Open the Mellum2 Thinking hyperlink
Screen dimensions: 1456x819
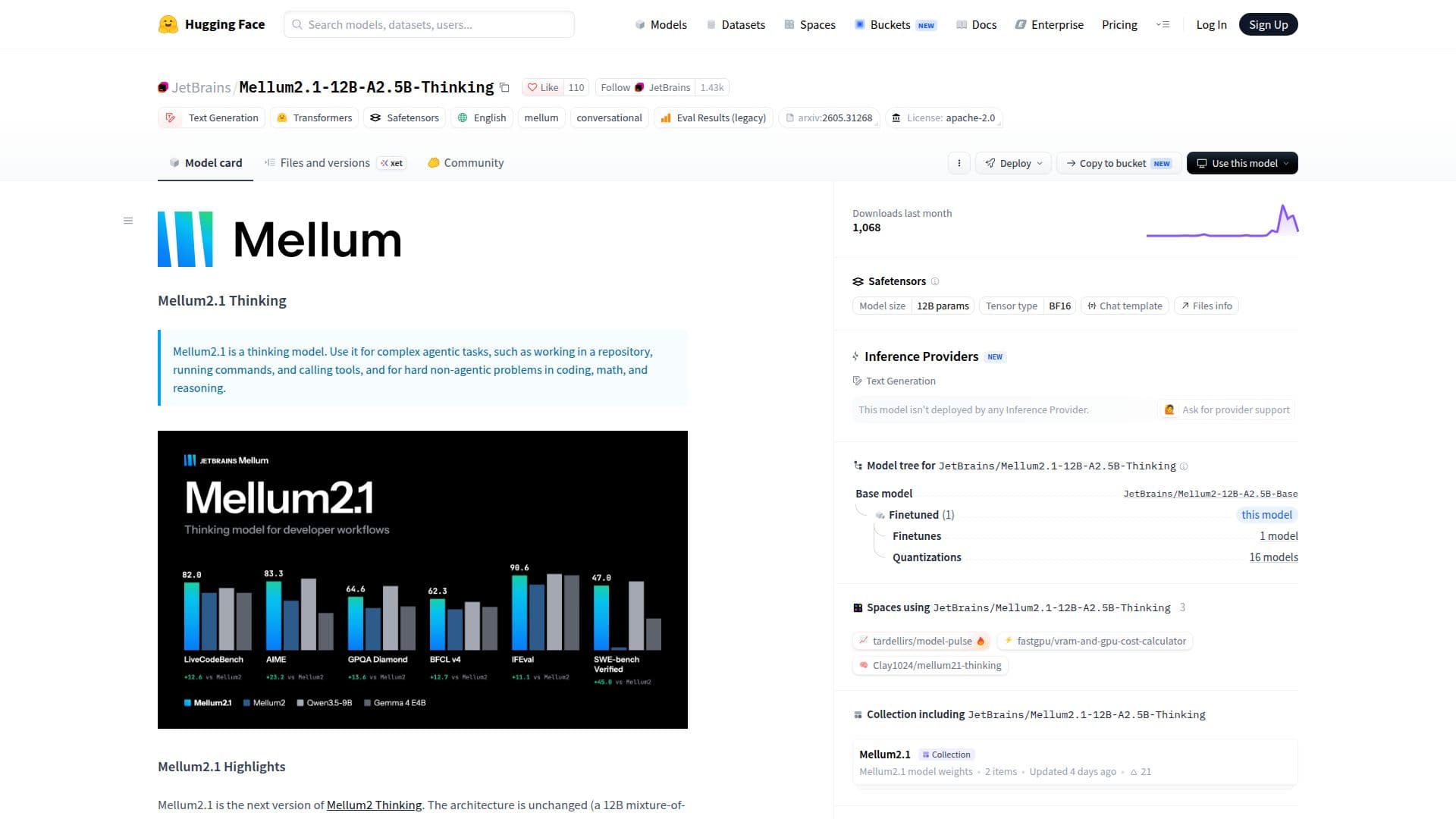point(374,805)
